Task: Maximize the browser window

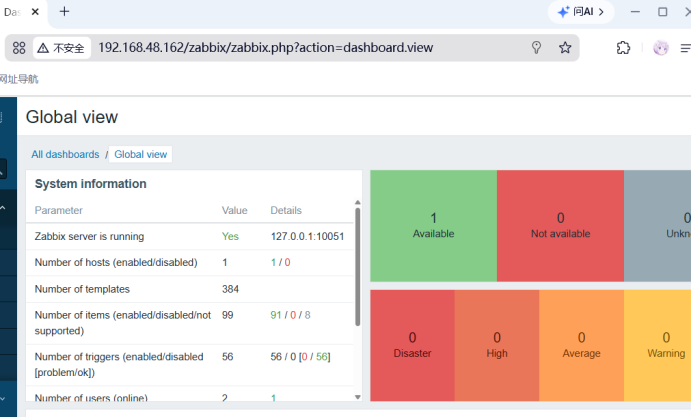Action: click(x=662, y=12)
